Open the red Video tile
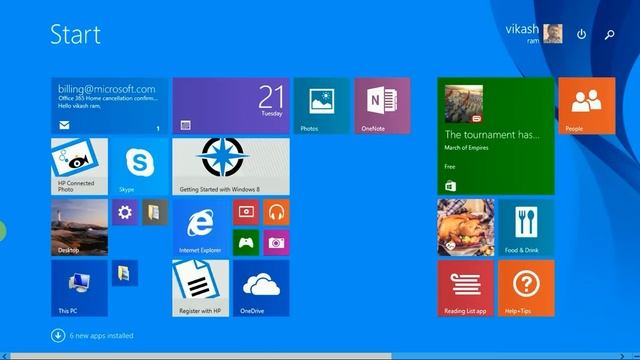Image resolution: width=640 pixels, height=360 pixels. point(246,212)
